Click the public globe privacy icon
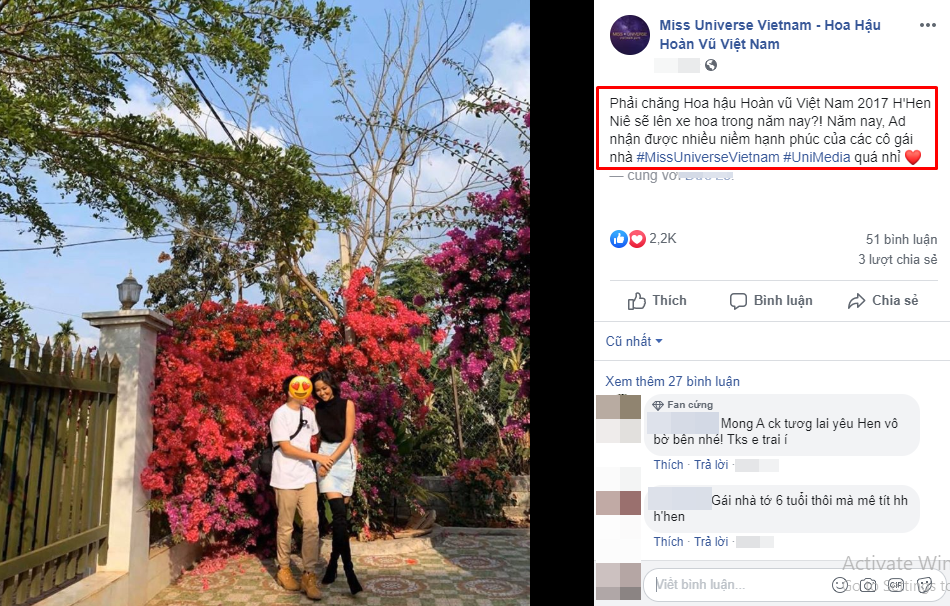Screen dimensions: 950x606 click(711, 65)
